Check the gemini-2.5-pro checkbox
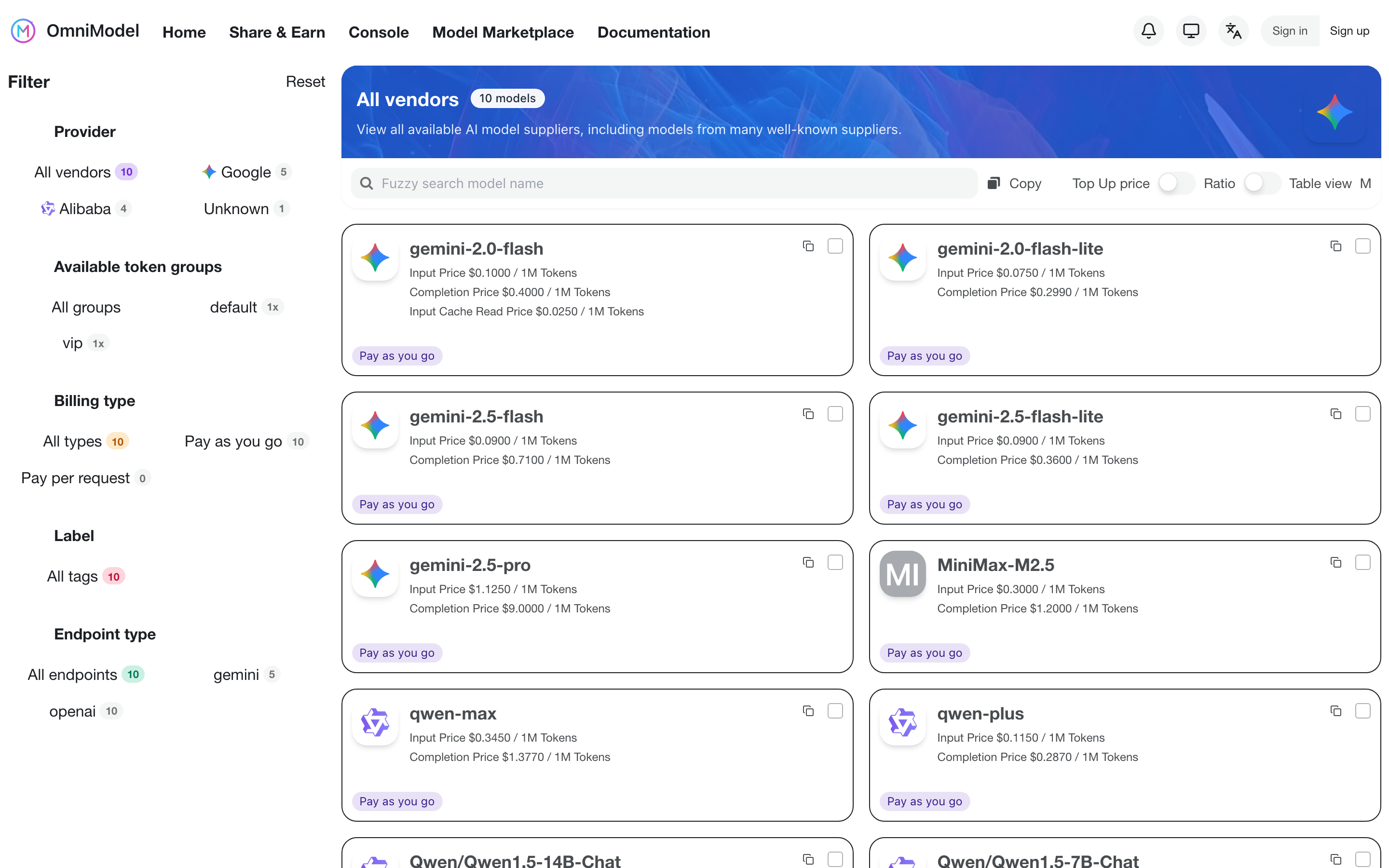This screenshot has width=1389, height=868. tap(835, 563)
